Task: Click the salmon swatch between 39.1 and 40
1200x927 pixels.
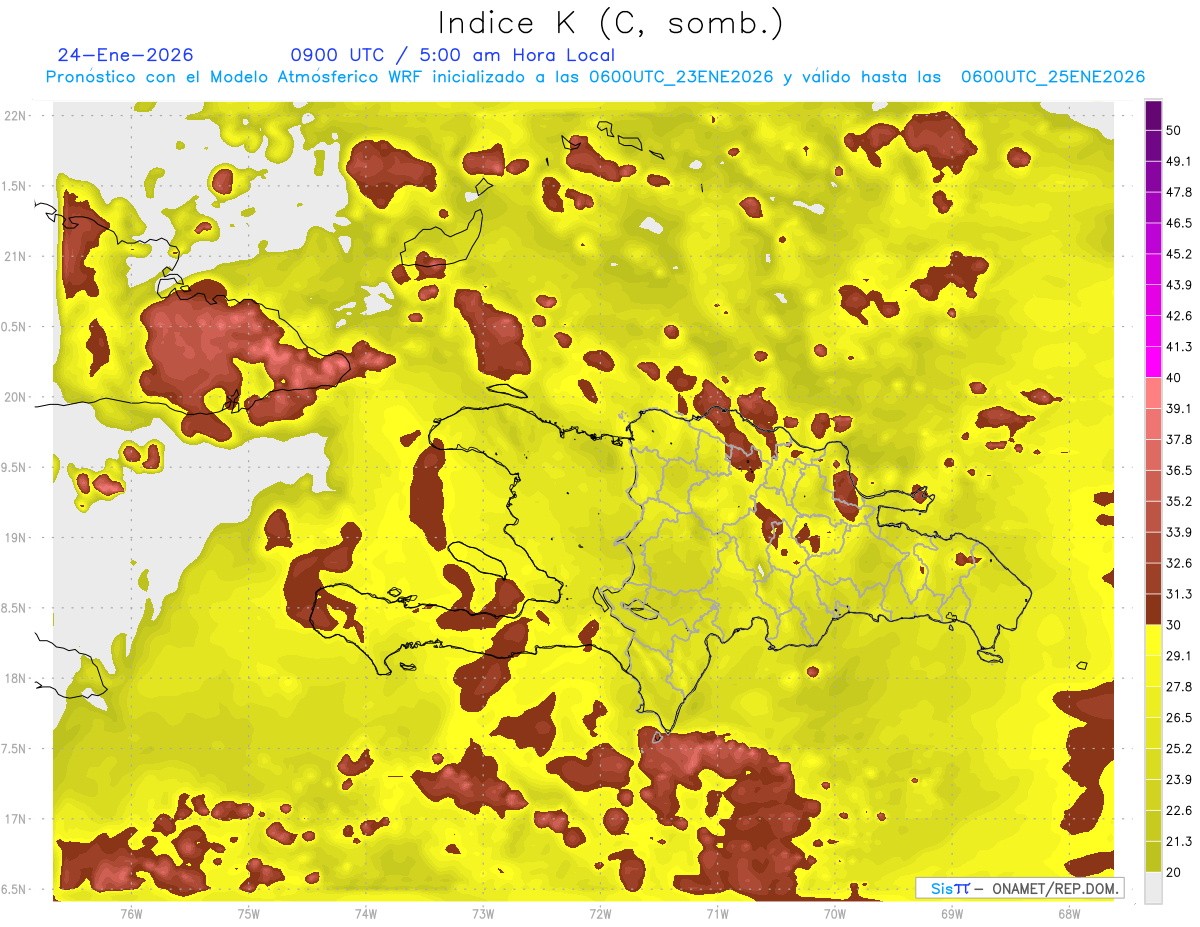Action: pos(1153,393)
